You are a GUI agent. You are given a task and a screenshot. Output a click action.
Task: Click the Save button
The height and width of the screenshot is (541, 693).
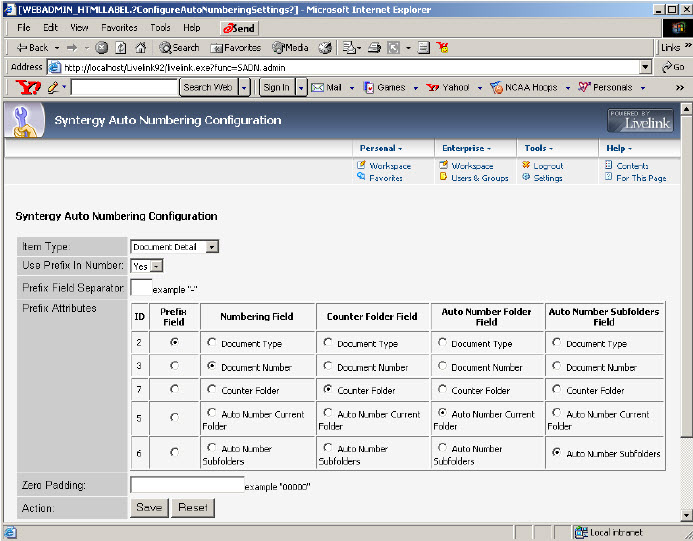149,507
